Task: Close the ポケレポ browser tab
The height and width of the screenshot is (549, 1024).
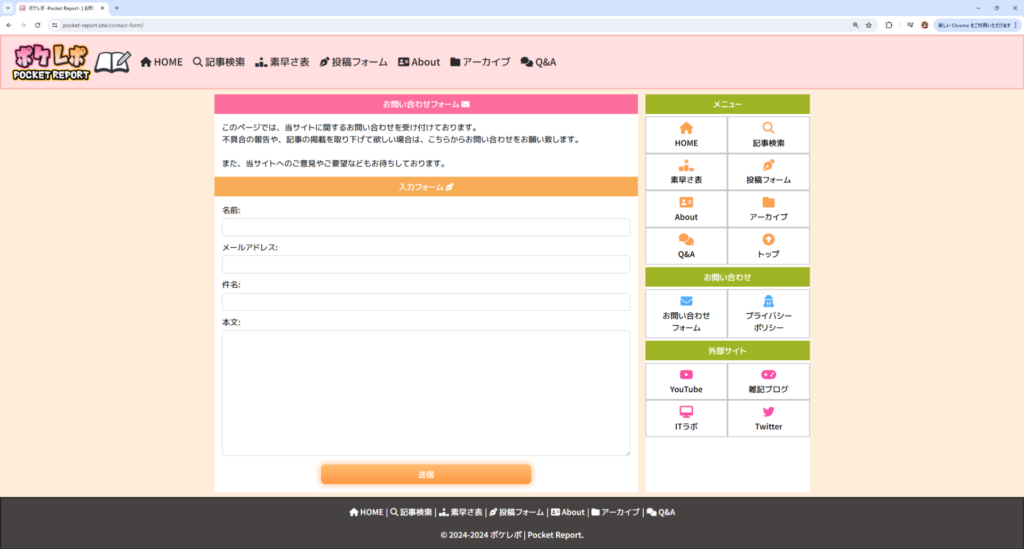Action: tap(103, 8)
